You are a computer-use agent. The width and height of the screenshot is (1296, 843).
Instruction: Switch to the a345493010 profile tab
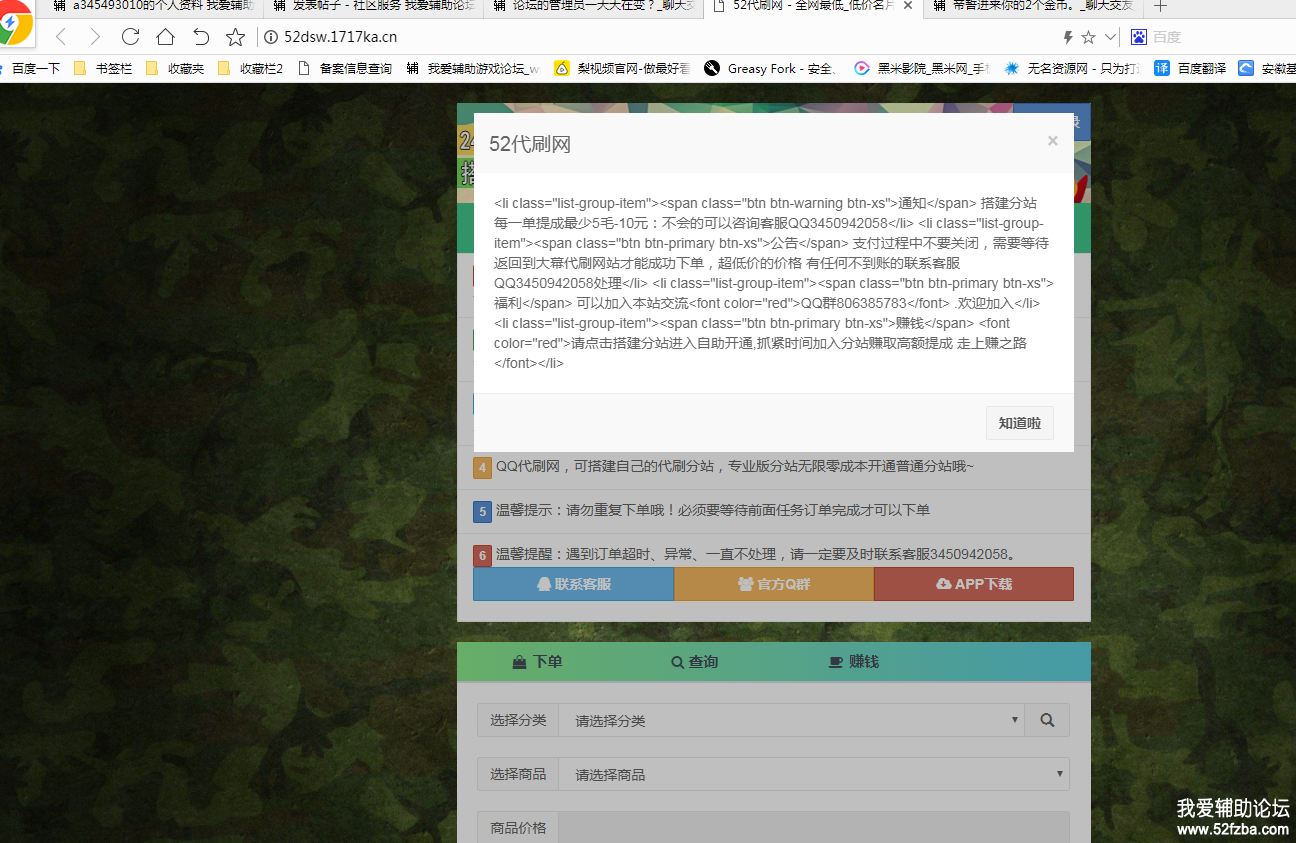click(x=153, y=6)
